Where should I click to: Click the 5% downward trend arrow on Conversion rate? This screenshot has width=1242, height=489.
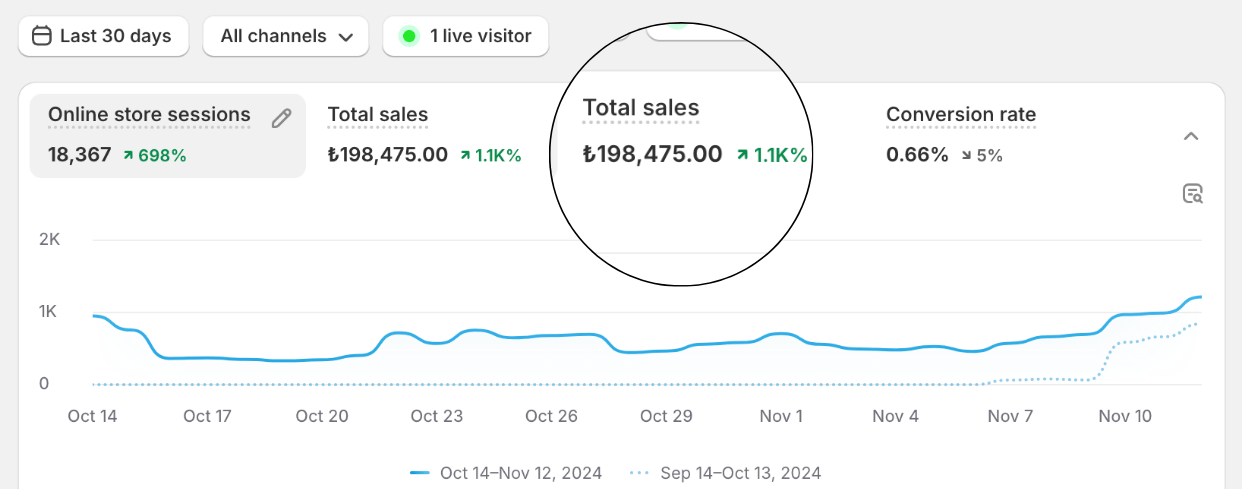coord(967,156)
